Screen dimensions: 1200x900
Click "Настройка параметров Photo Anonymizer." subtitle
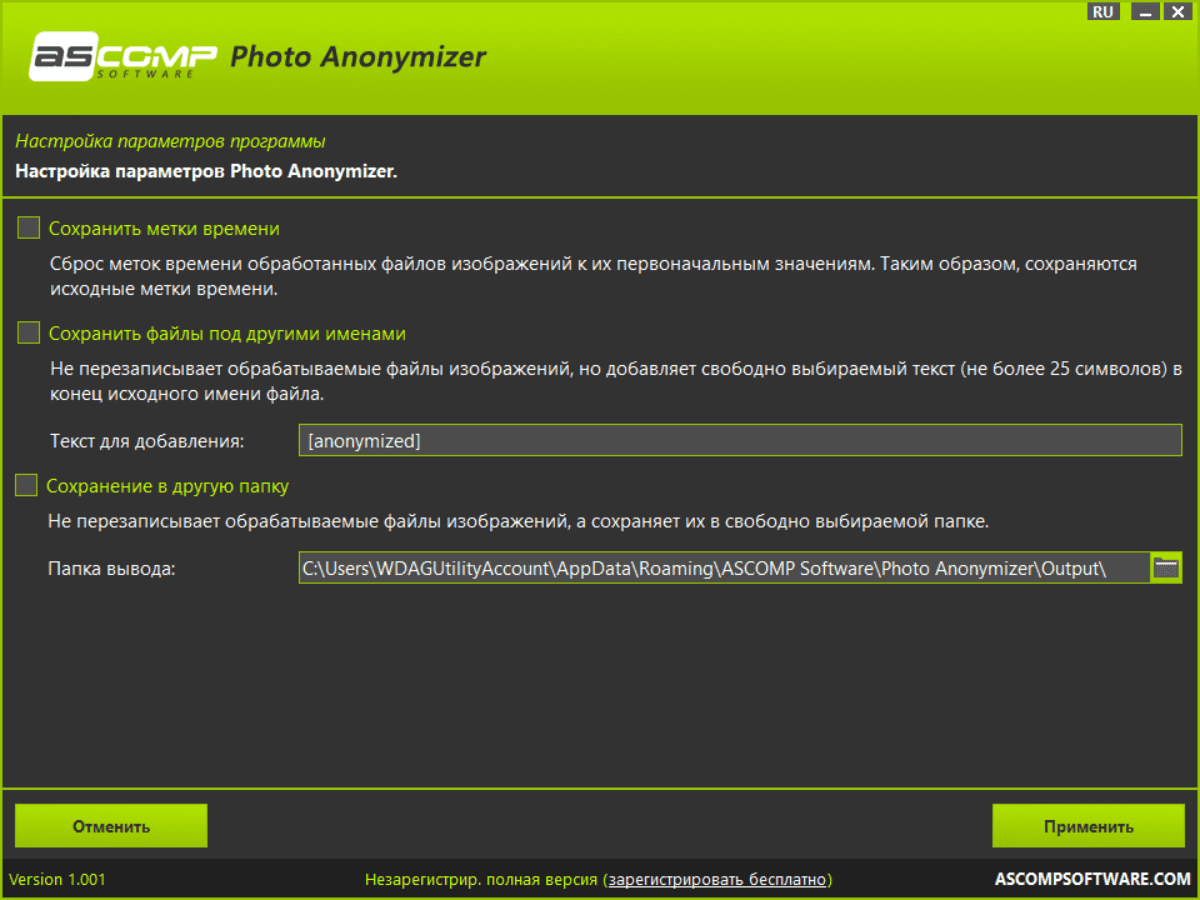click(x=206, y=171)
